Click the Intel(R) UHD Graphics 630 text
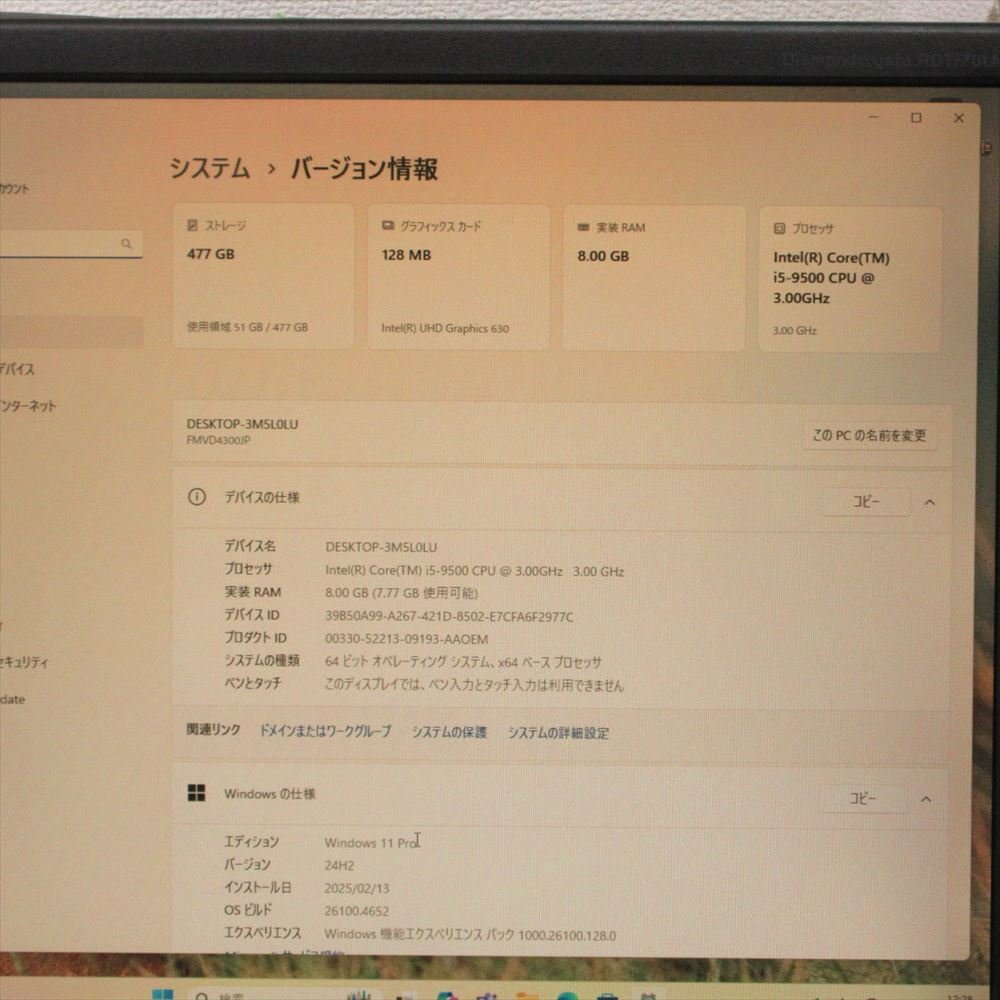 coord(445,328)
